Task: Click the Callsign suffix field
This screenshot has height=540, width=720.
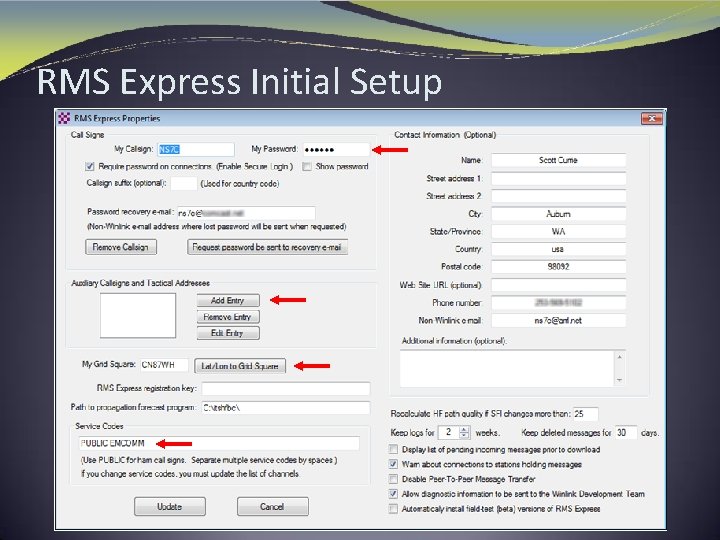Action: pyautogui.click(x=184, y=184)
